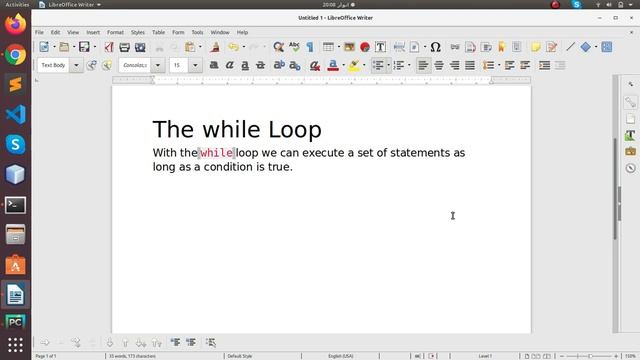The height and width of the screenshot is (360, 640).
Task: Launch Firefox from the dock
Action: click(16, 24)
